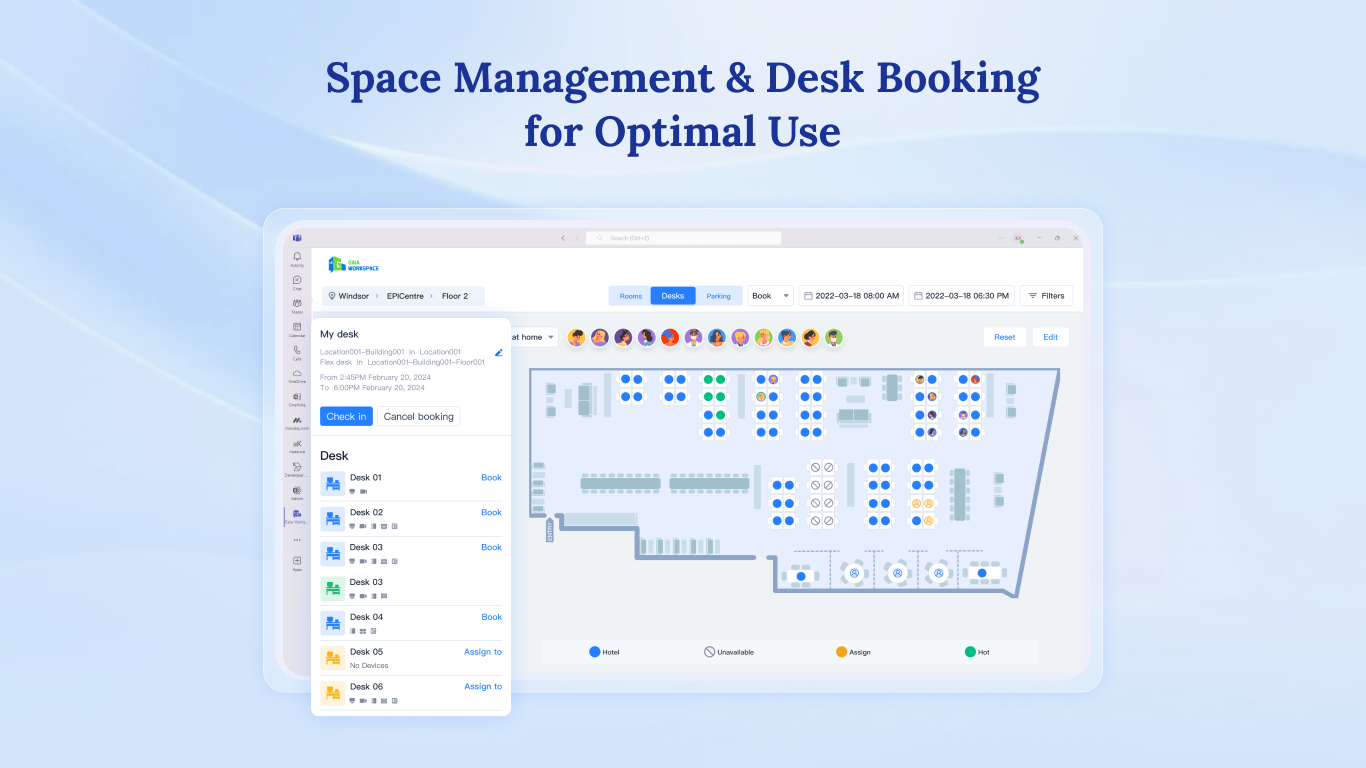Open Gaia Workspace app in sidebar
The height and width of the screenshot is (768, 1366).
297,515
